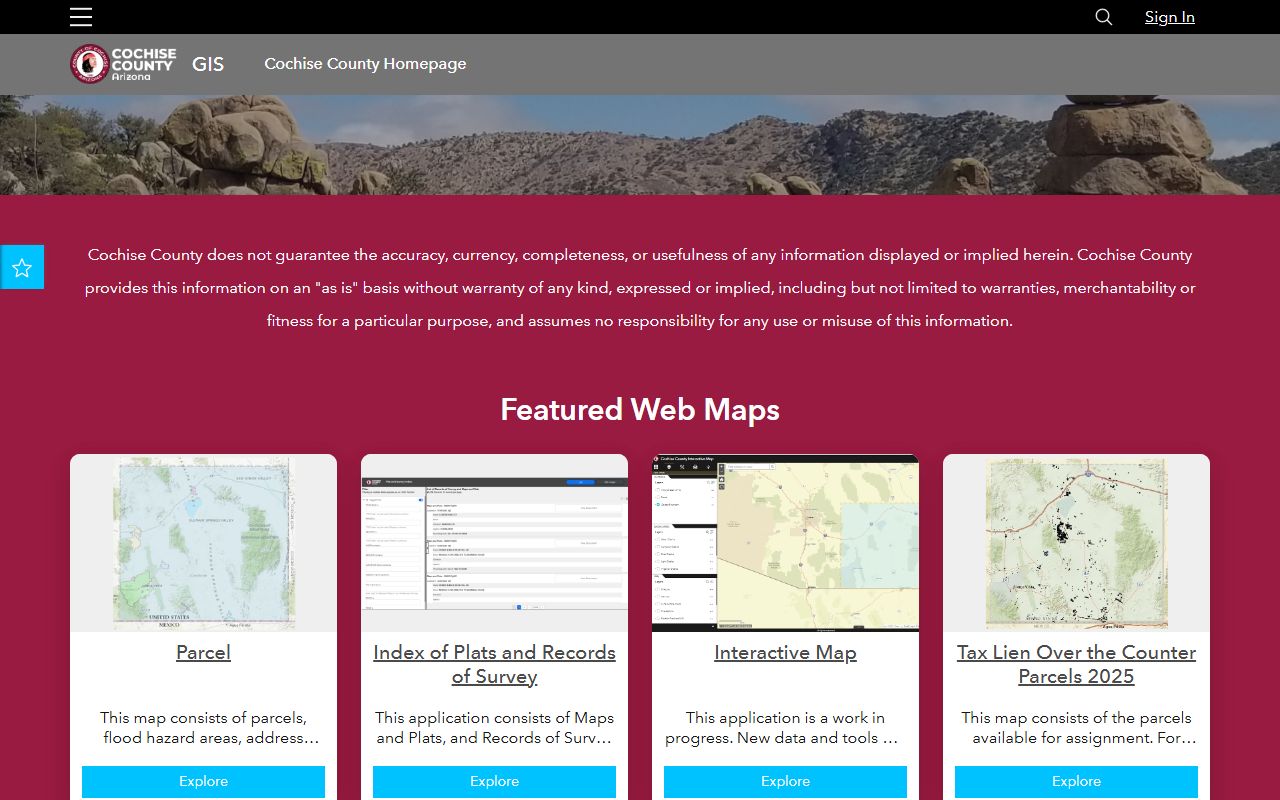Explore the Tax Lien parcels map

1076,782
